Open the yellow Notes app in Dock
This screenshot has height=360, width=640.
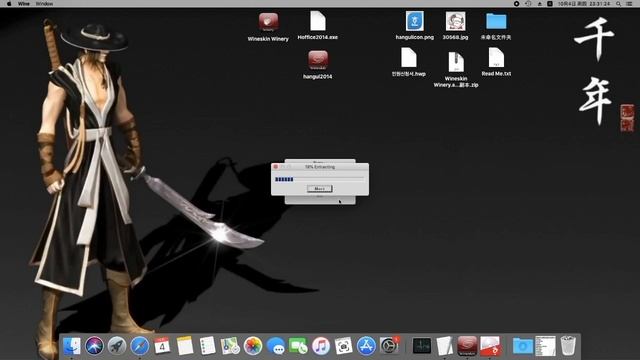185,346
